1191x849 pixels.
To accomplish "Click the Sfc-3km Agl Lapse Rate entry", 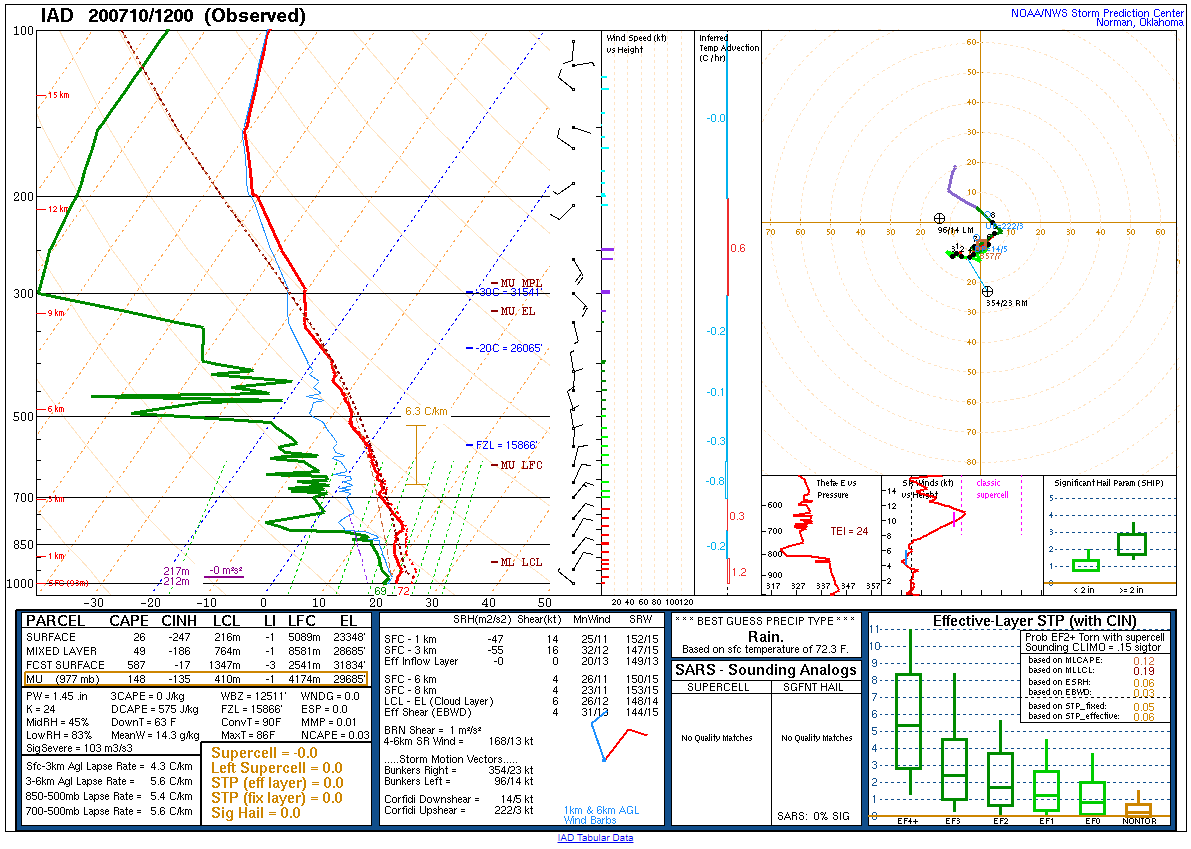I will (109, 766).
